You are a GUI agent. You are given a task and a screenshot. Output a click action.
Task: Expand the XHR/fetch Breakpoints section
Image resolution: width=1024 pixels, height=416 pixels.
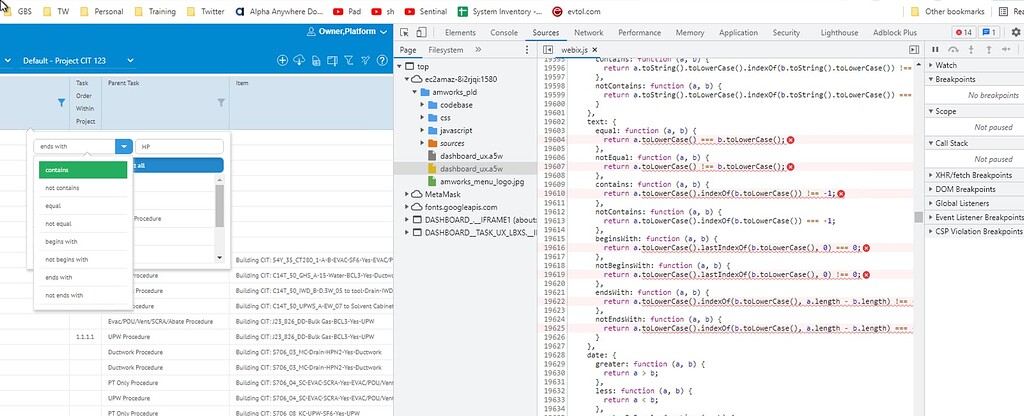click(x=931, y=175)
